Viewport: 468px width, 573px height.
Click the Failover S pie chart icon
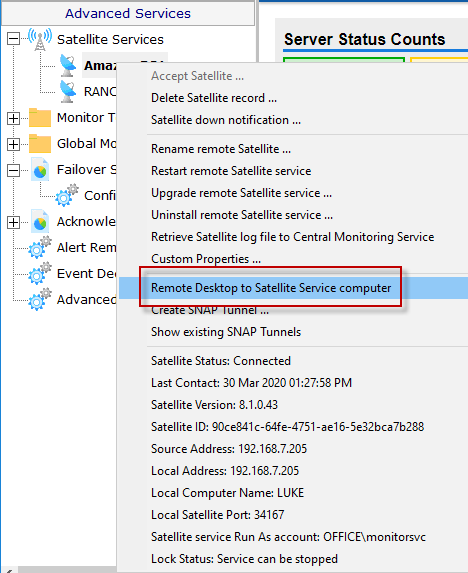40,170
